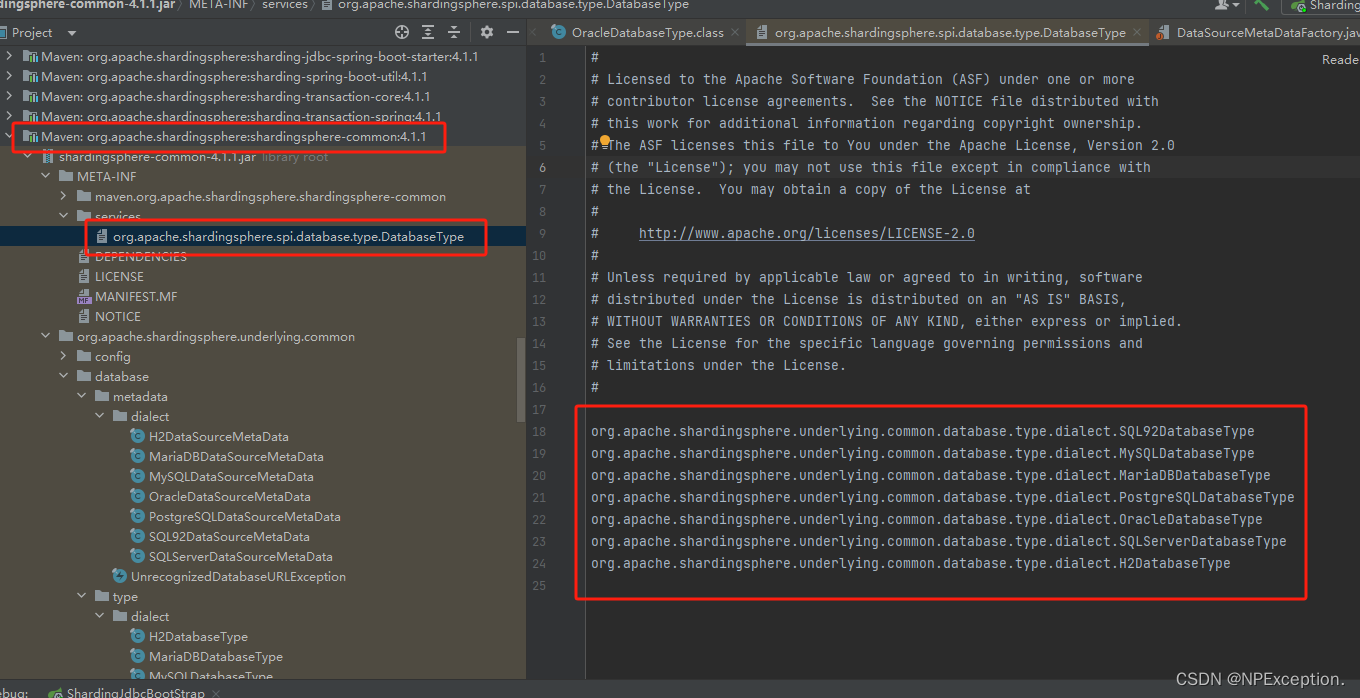Click line number 25 in the gutter

(540, 585)
